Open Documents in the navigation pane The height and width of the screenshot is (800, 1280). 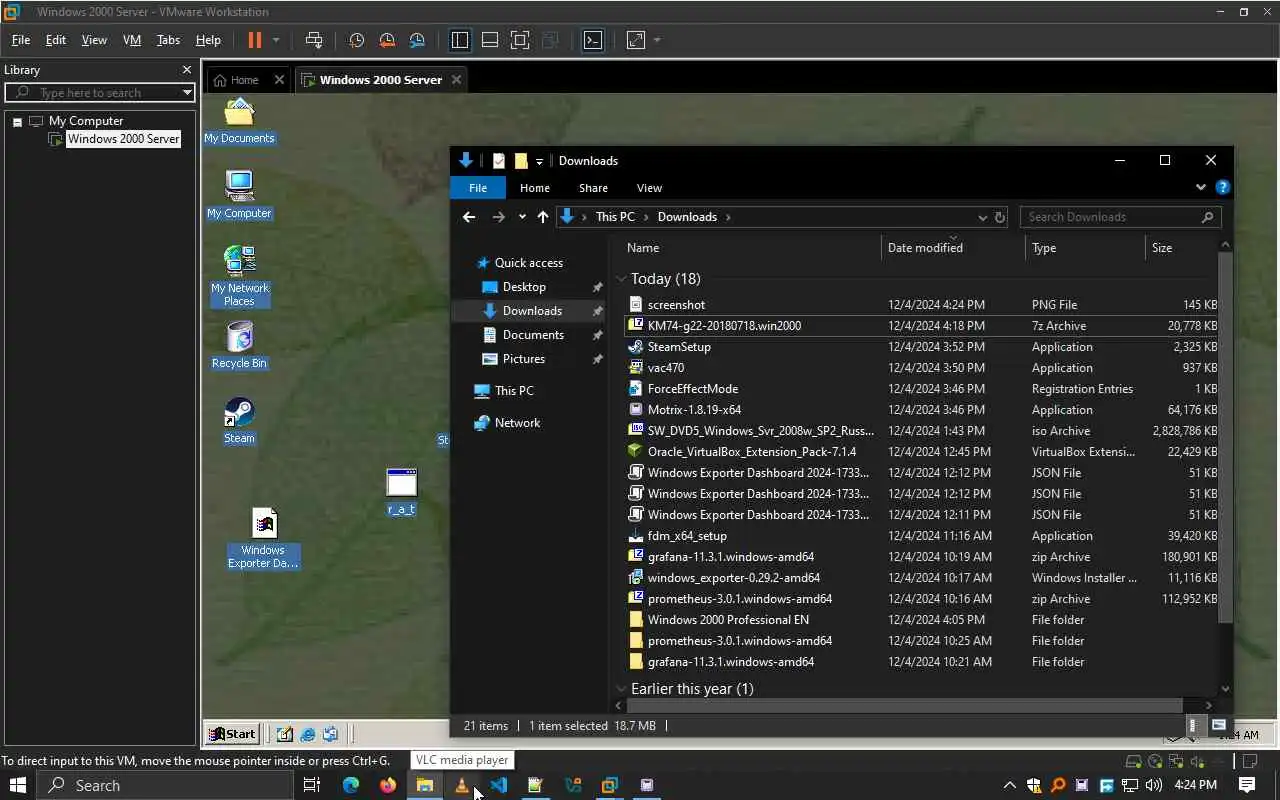pyautogui.click(x=533, y=335)
